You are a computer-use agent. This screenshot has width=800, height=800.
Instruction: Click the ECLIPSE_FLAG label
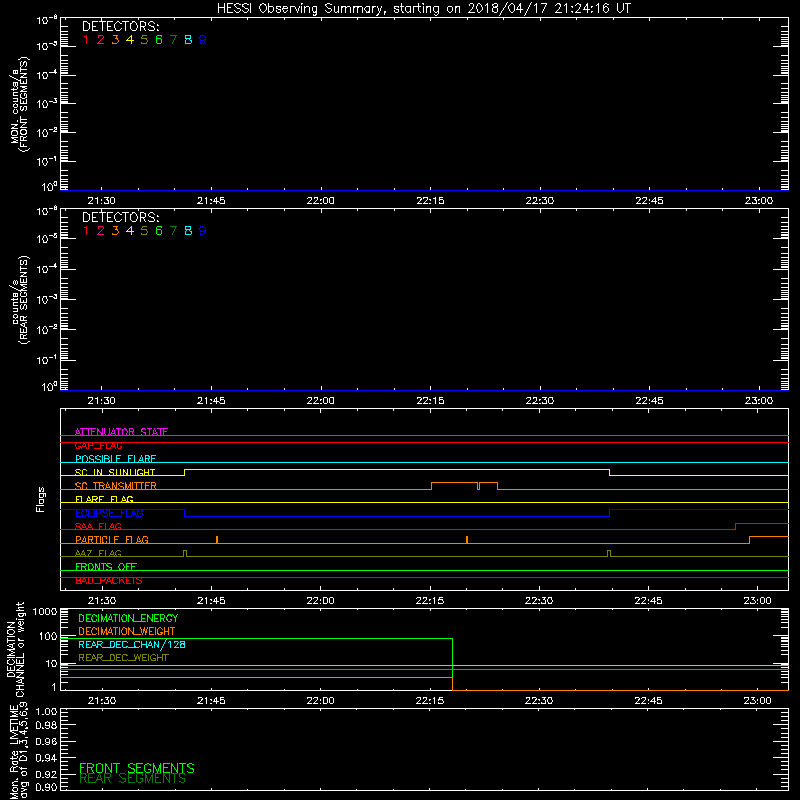109,513
